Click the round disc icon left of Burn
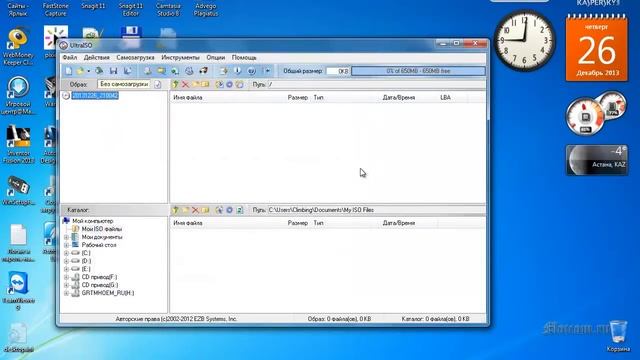Image resolution: width=640 pixels, height=360 pixels. [189, 71]
